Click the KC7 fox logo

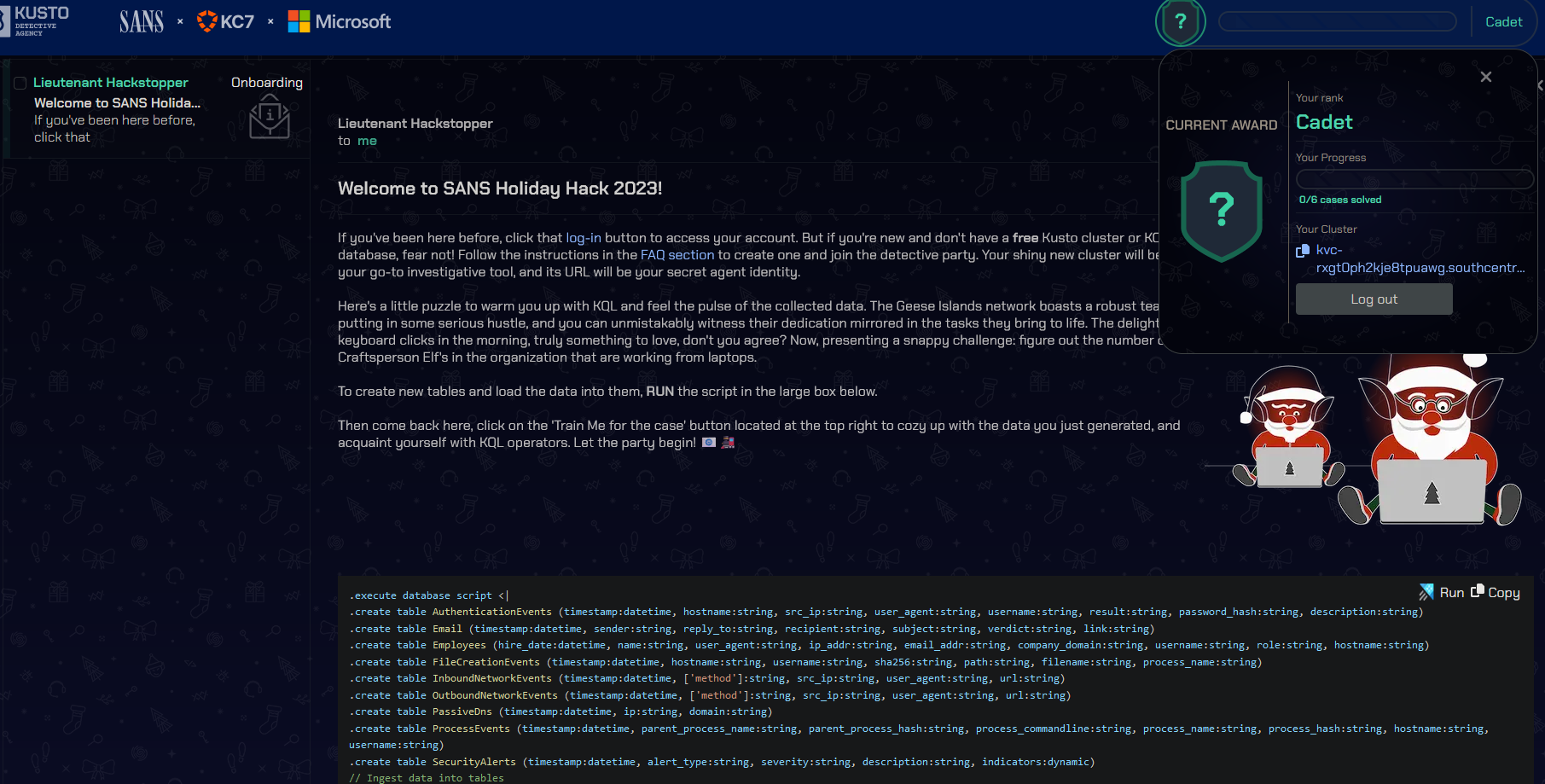225,21
